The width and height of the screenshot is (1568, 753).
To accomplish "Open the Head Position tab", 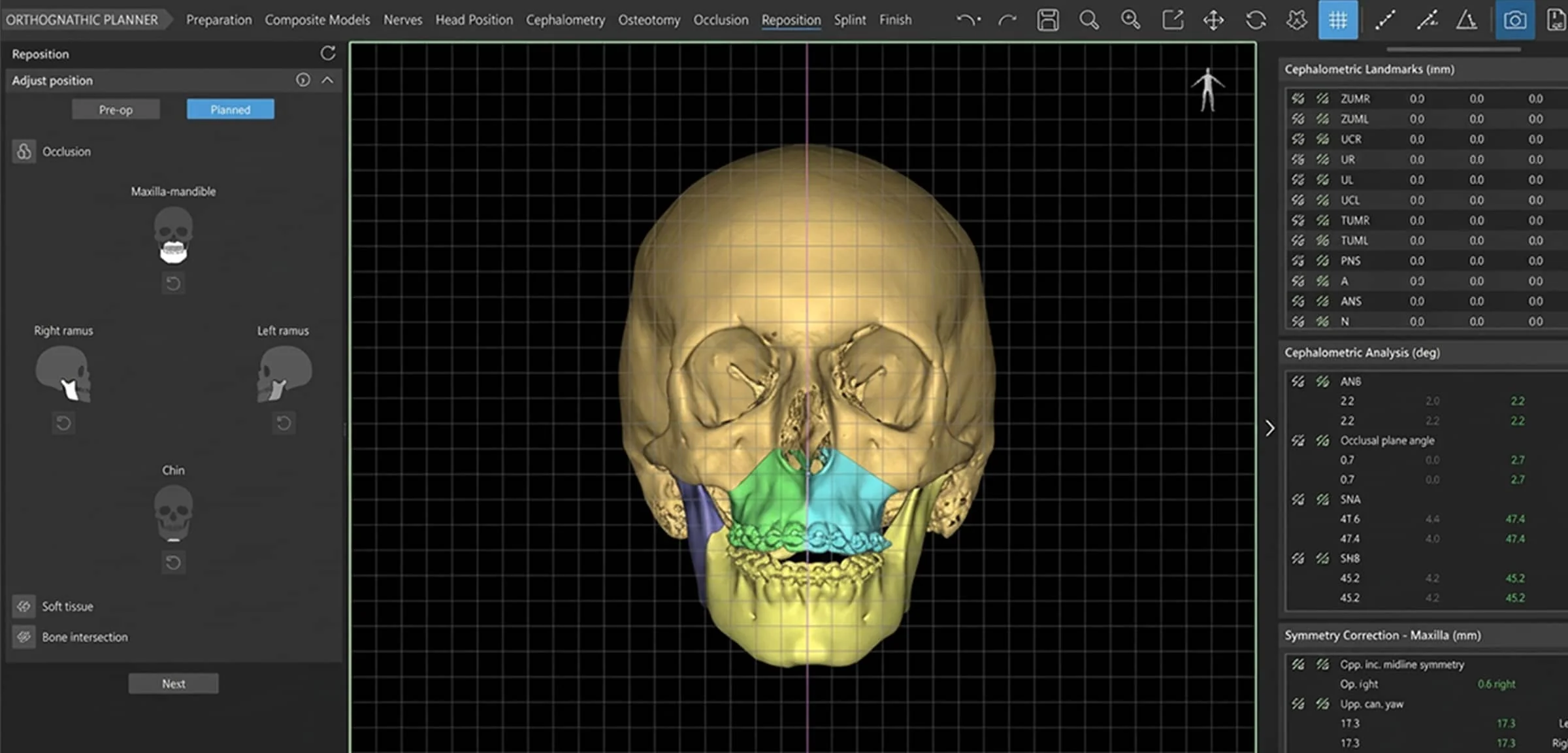I will pyautogui.click(x=474, y=20).
